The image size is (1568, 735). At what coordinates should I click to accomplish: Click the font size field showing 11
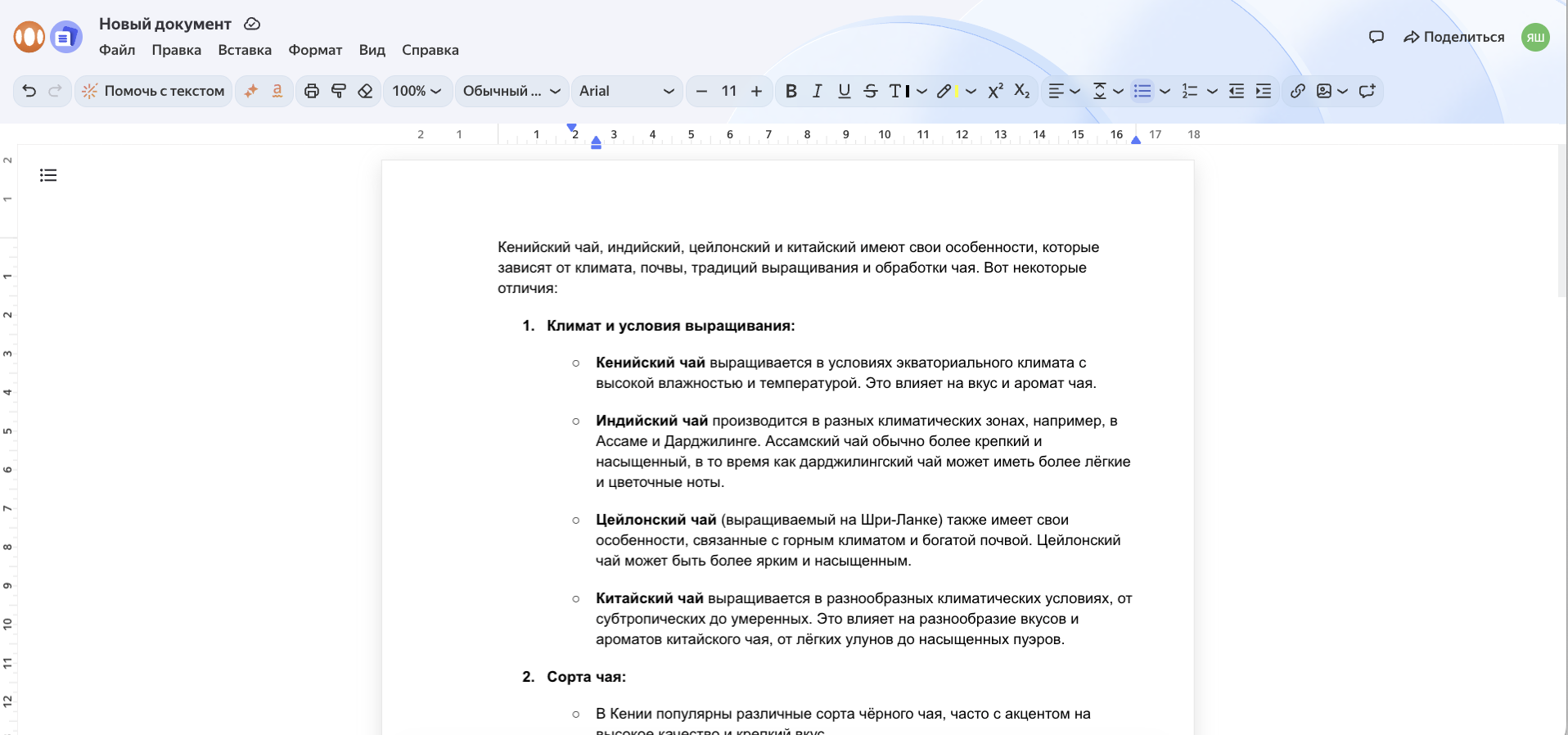point(729,91)
